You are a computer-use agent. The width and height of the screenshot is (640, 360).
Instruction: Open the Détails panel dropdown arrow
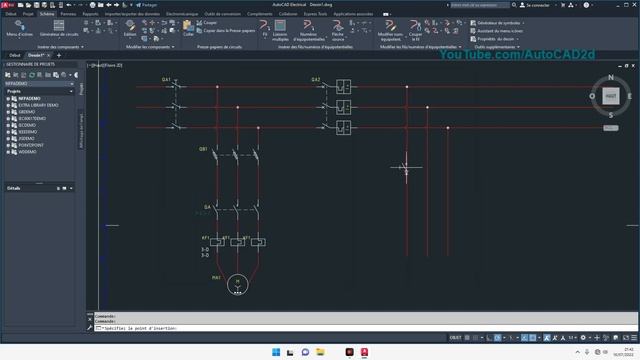[71, 189]
